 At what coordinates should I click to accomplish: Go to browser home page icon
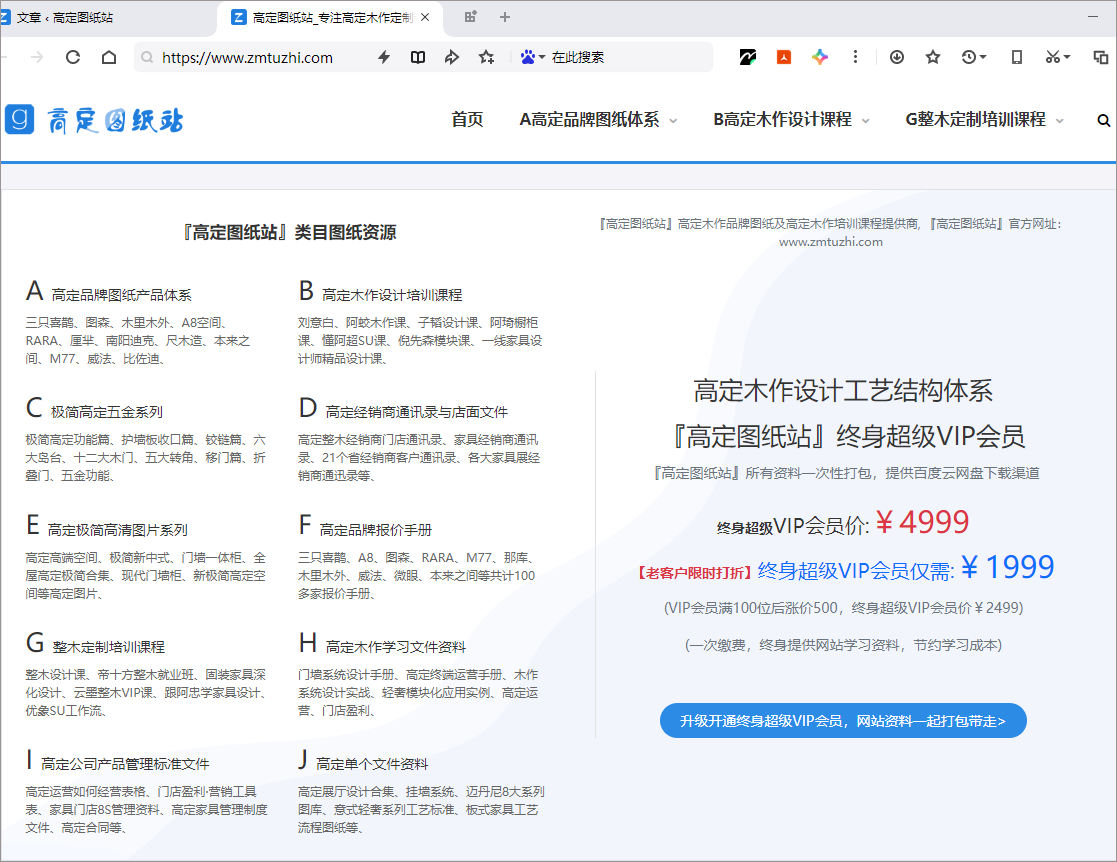[109, 57]
